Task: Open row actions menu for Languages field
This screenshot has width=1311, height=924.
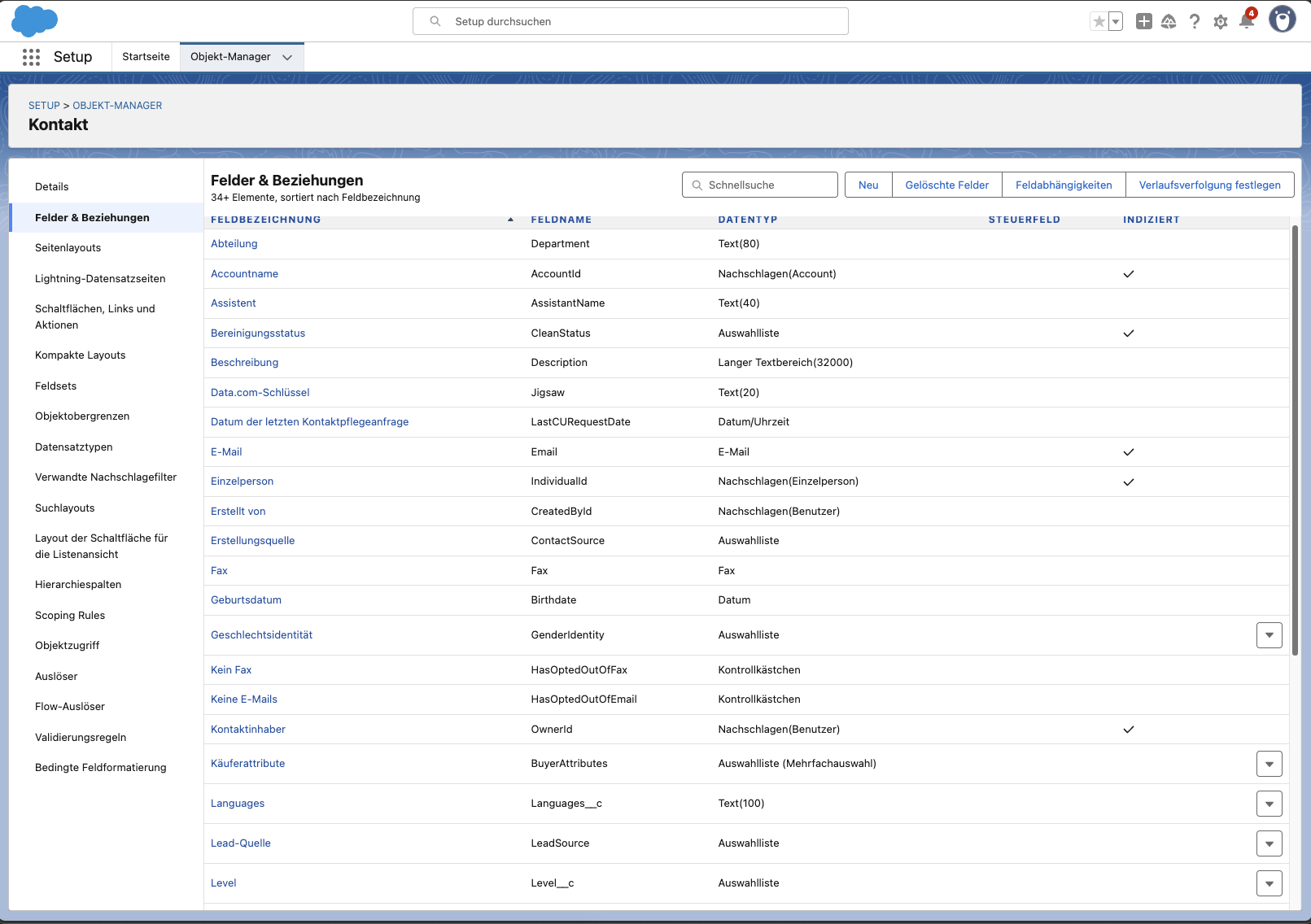Action: point(1269,804)
